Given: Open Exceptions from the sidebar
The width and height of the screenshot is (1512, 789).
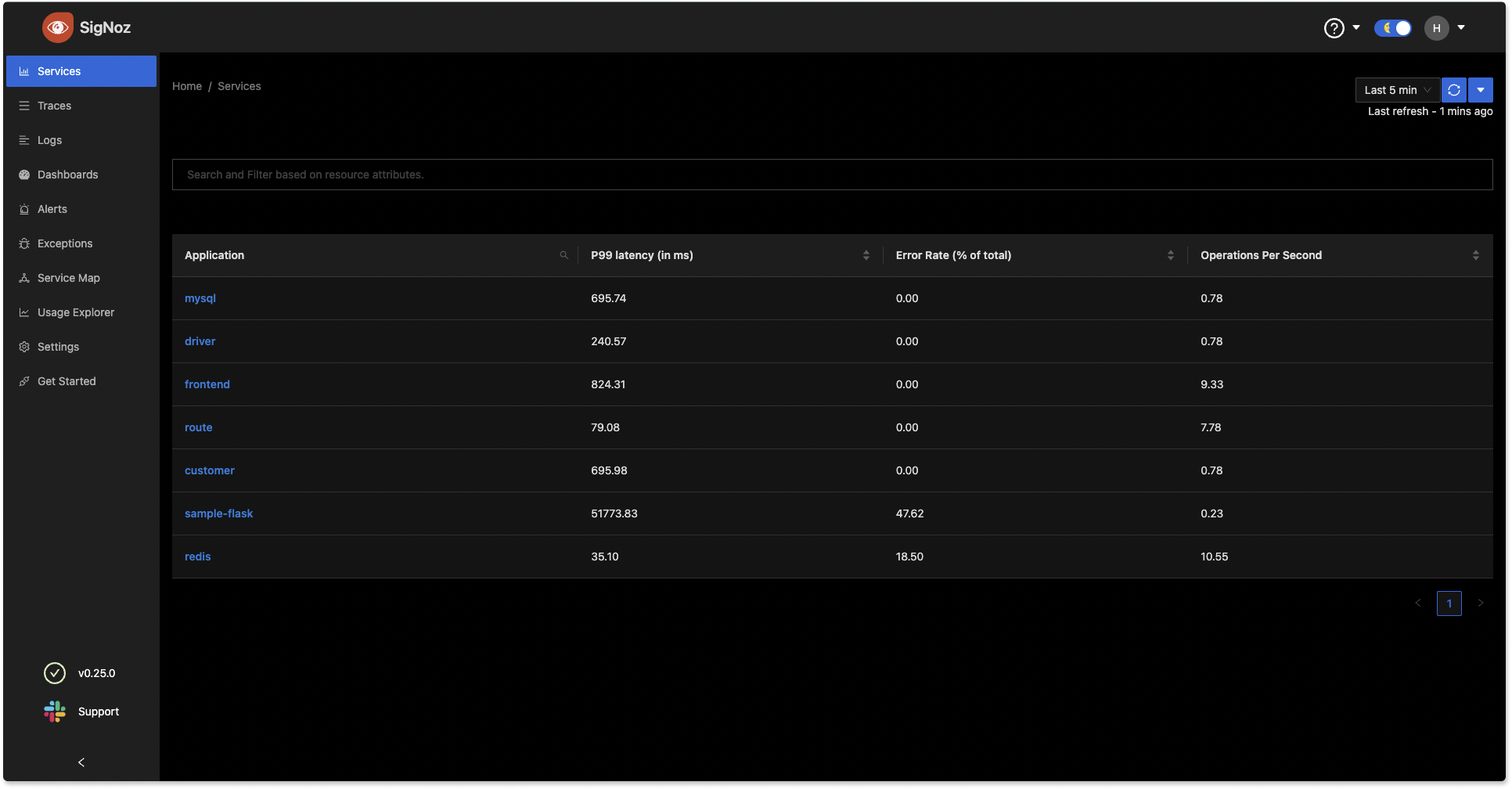Looking at the screenshot, I should [81, 243].
